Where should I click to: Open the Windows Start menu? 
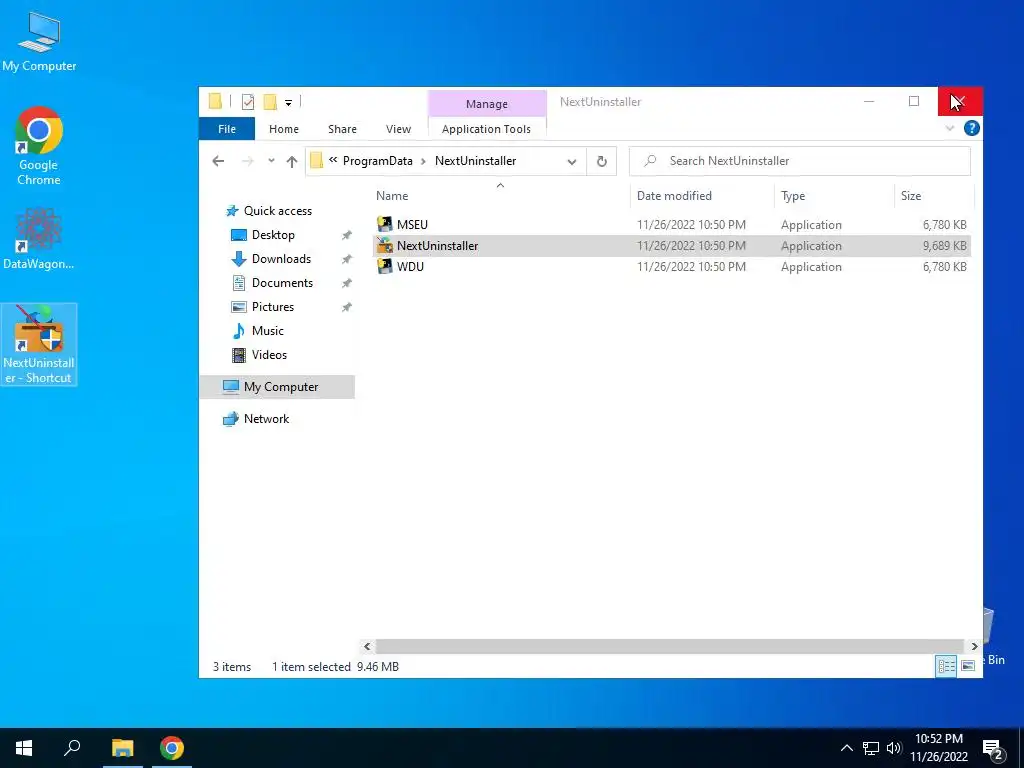(x=24, y=748)
